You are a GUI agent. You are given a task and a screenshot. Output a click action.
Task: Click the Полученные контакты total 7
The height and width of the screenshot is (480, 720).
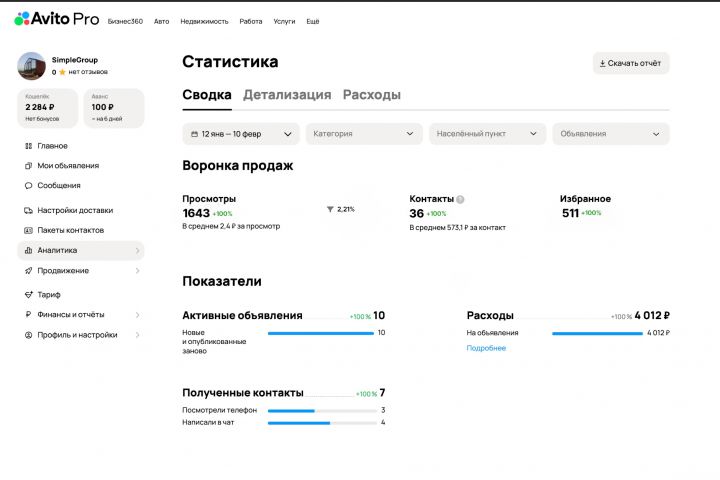[x=382, y=393]
